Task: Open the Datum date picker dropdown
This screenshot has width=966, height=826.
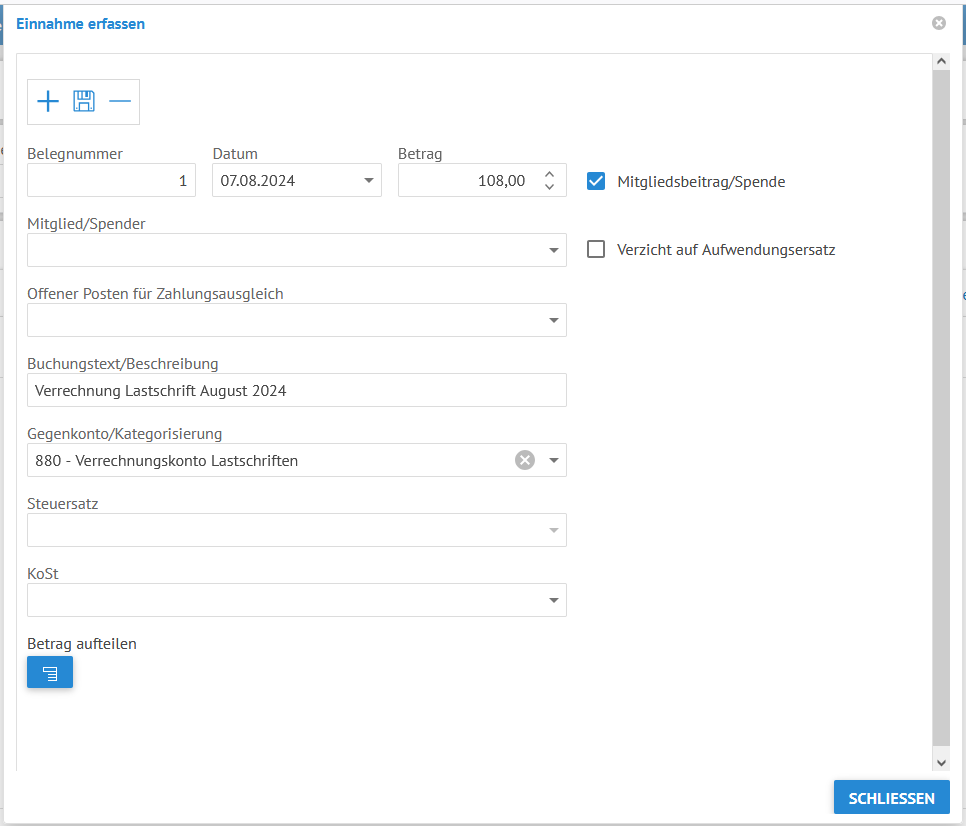Action: pyautogui.click(x=368, y=180)
